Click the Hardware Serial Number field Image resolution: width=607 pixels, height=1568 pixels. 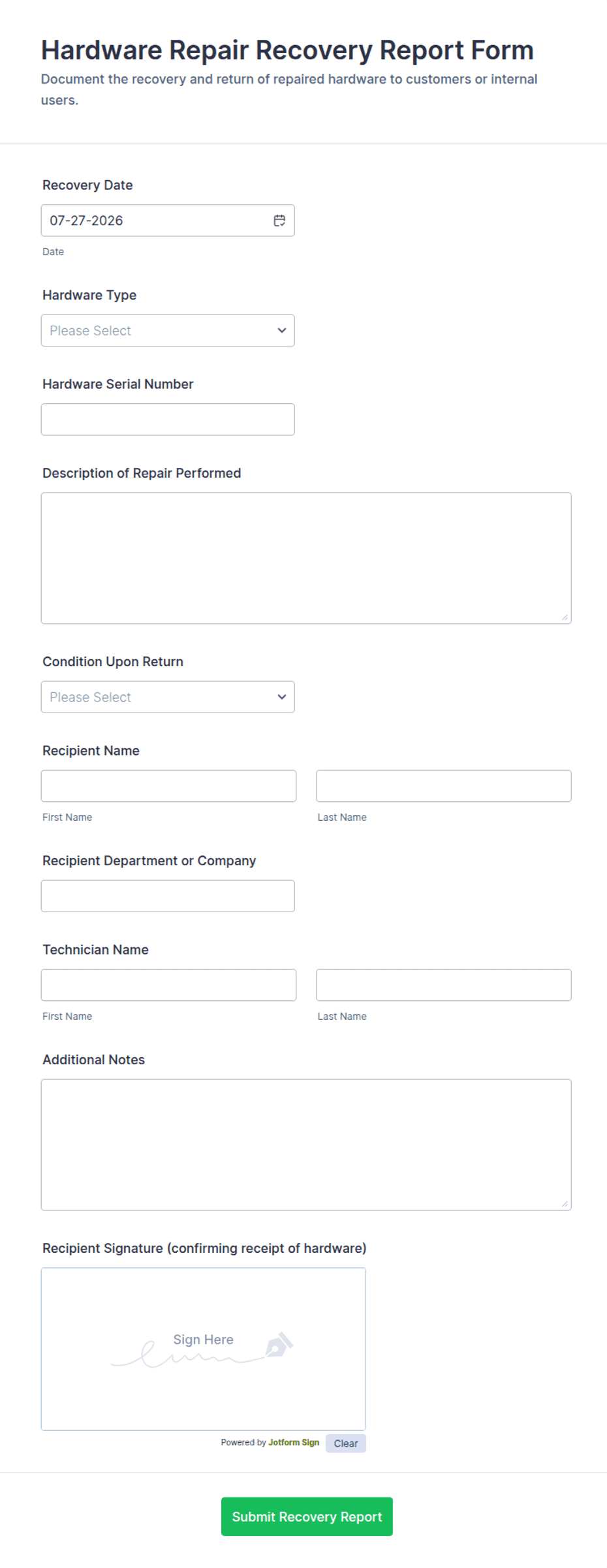168,420
